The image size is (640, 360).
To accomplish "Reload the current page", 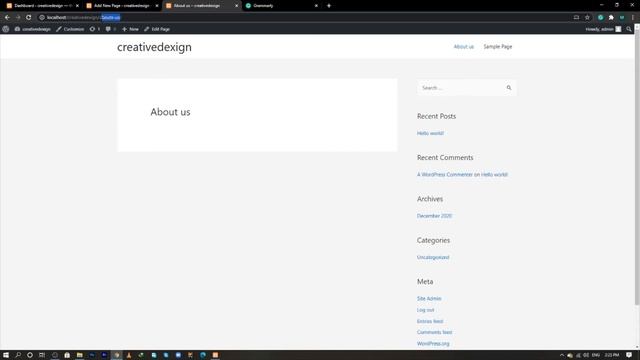I will (29, 18).
